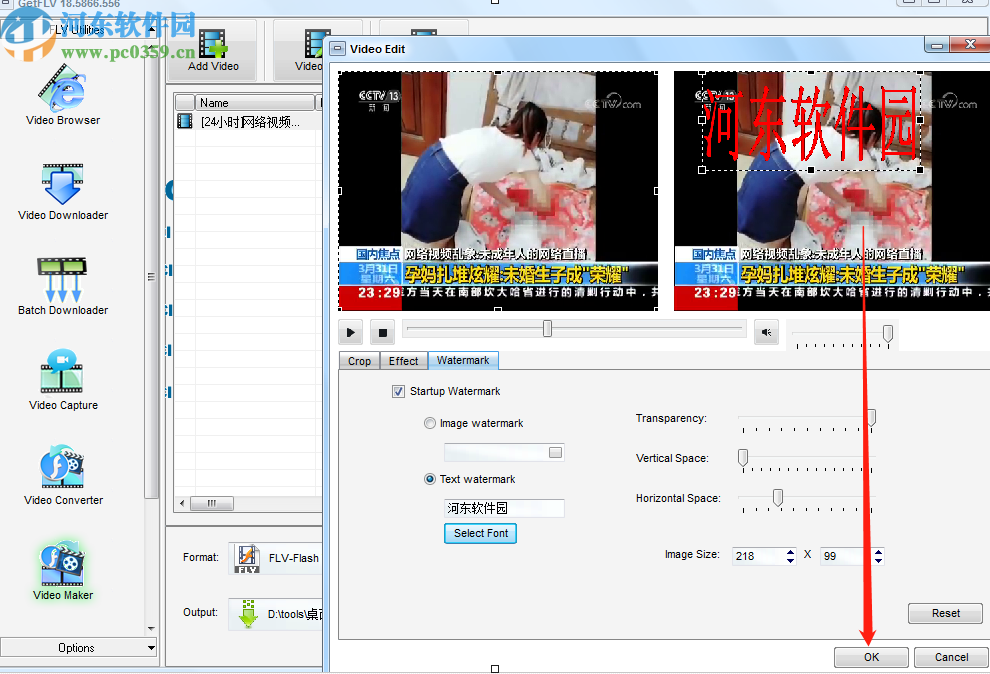
Task: Switch to the Crop tab
Action: pyautogui.click(x=359, y=361)
